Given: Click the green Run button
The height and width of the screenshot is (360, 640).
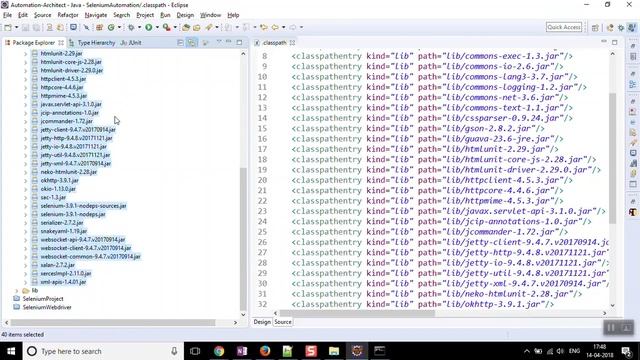Looking at the screenshot, I should coord(149,27).
